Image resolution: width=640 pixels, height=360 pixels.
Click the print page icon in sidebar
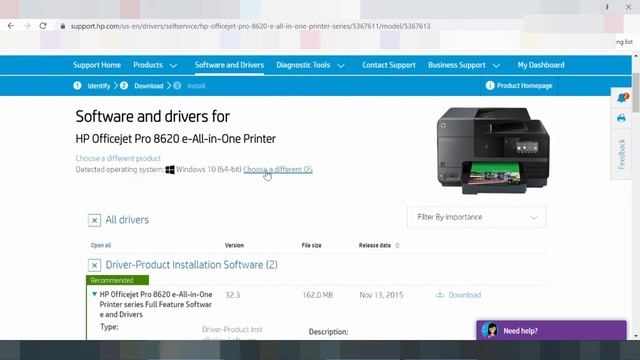pos(621,118)
